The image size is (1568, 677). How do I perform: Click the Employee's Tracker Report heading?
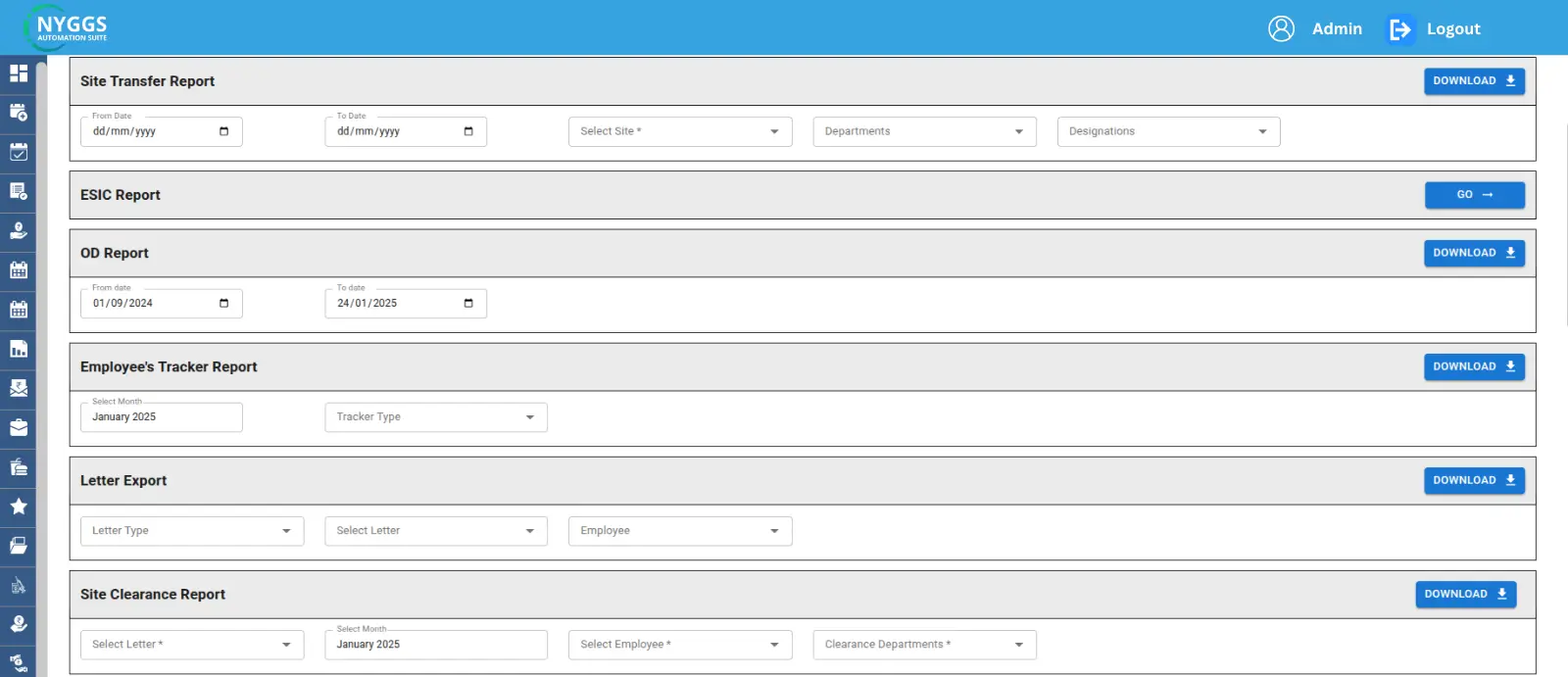pyautogui.click(x=169, y=366)
